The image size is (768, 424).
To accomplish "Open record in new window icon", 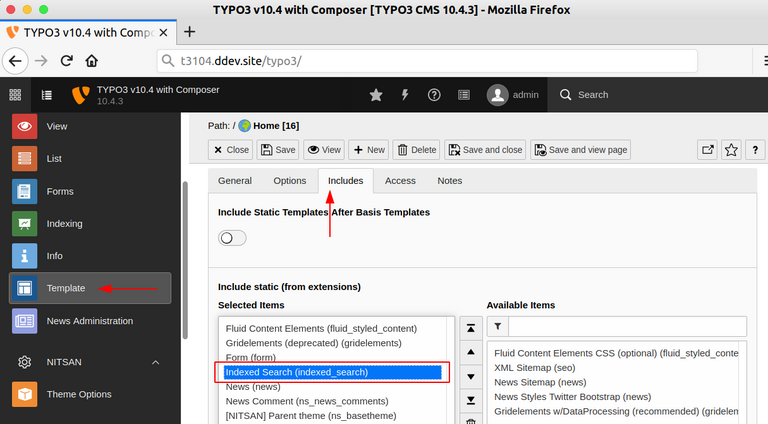I will coord(707,150).
